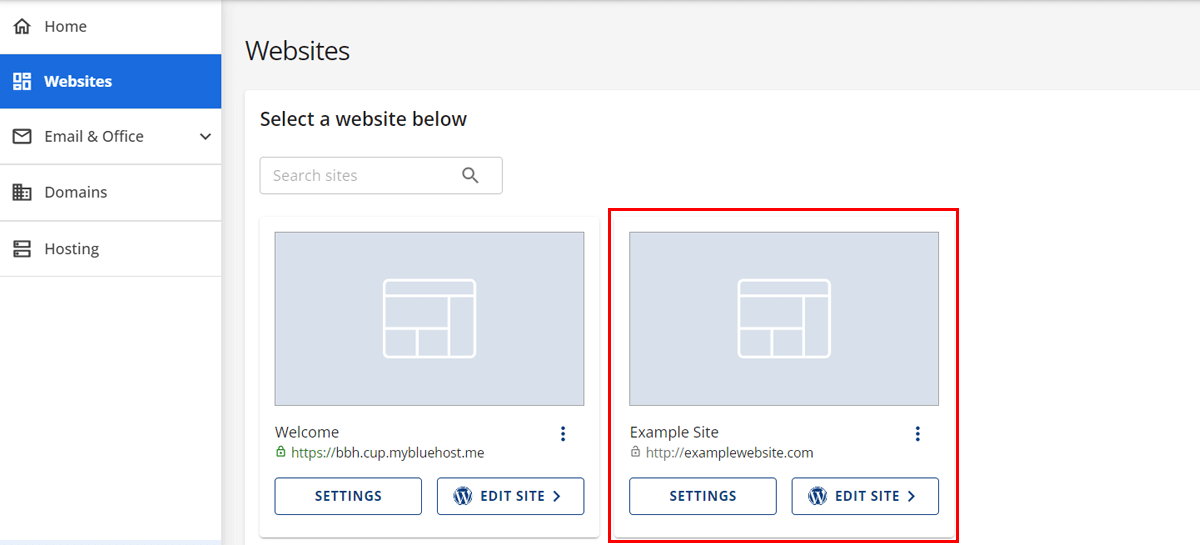Click the Example Site title text

coord(674,432)
